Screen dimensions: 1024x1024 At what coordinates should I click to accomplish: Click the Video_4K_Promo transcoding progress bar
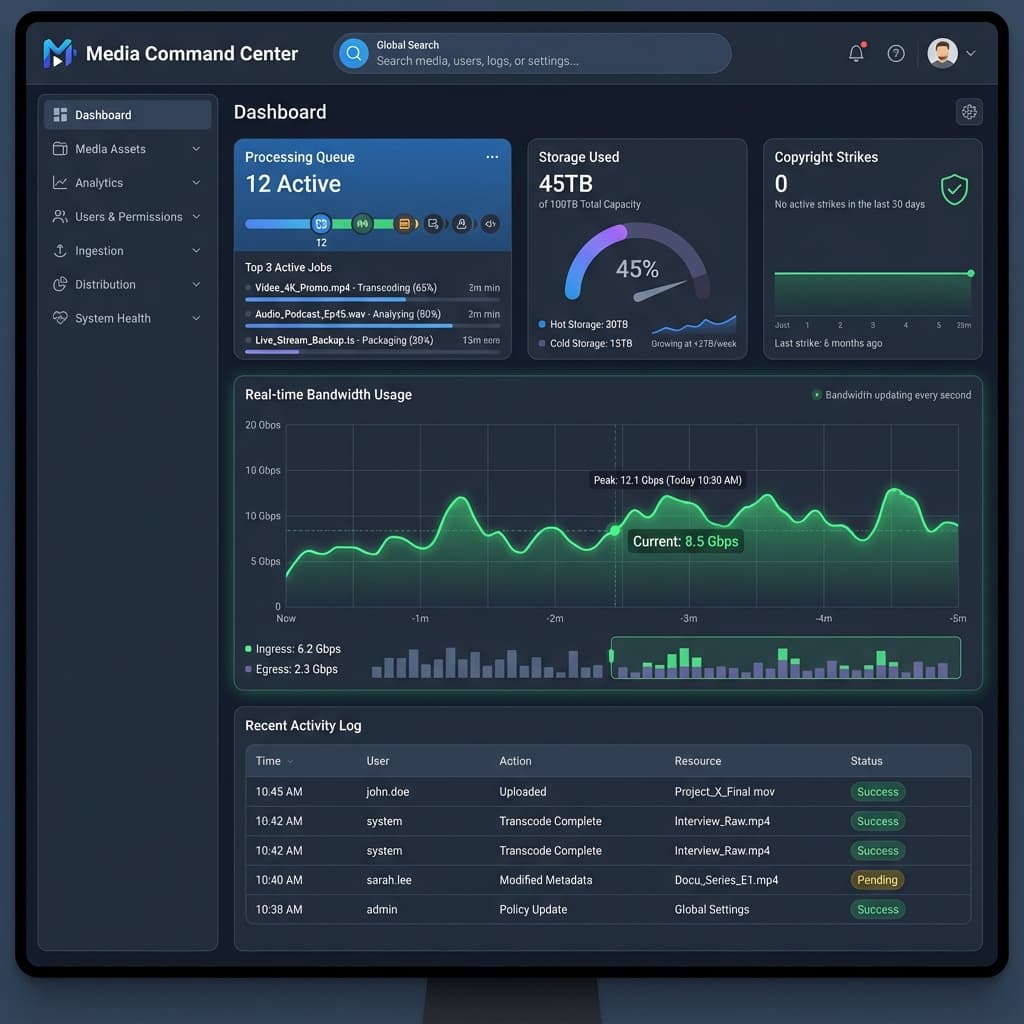pos(330,299)
